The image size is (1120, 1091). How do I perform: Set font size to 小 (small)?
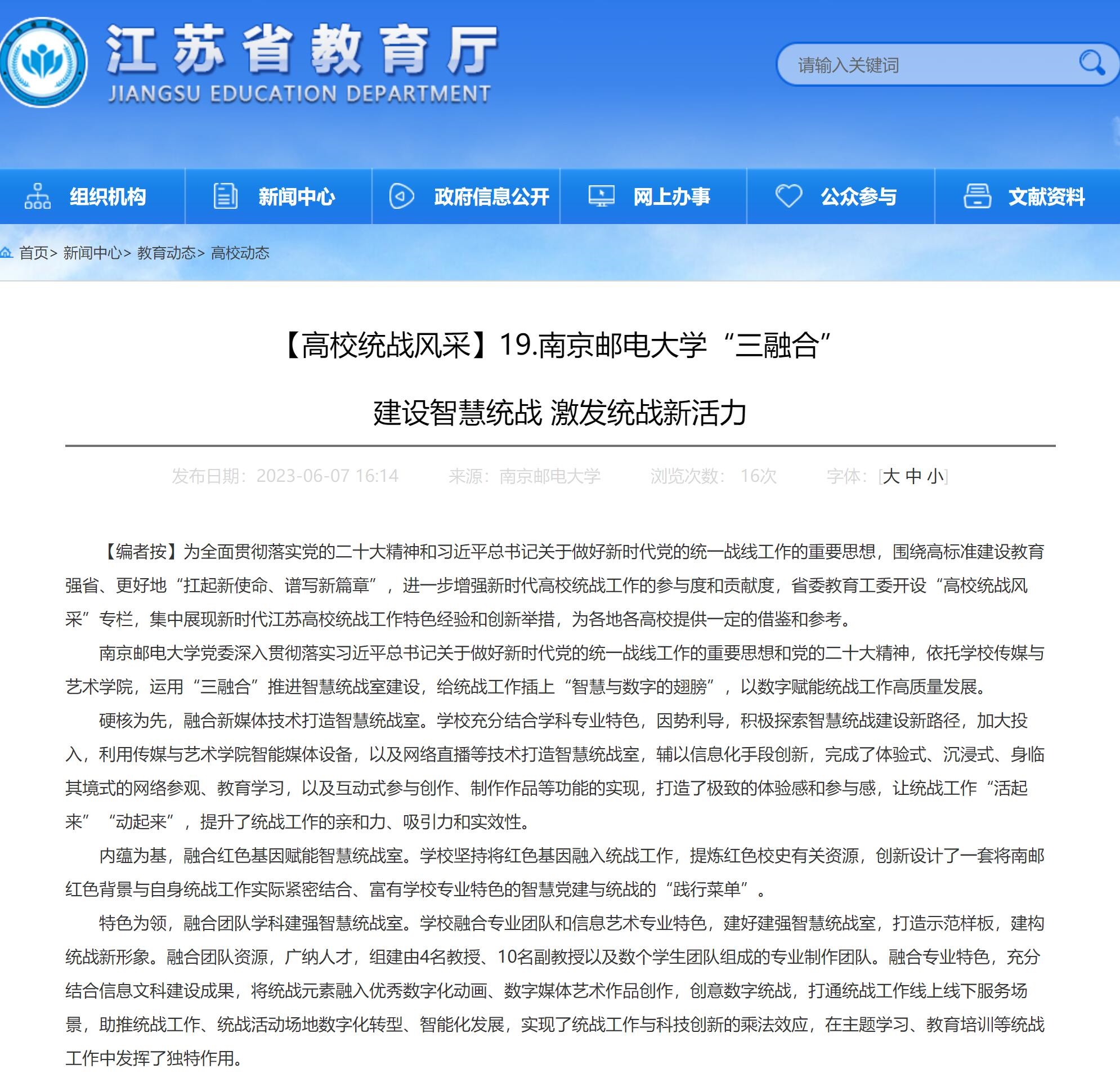pos(935,476)
